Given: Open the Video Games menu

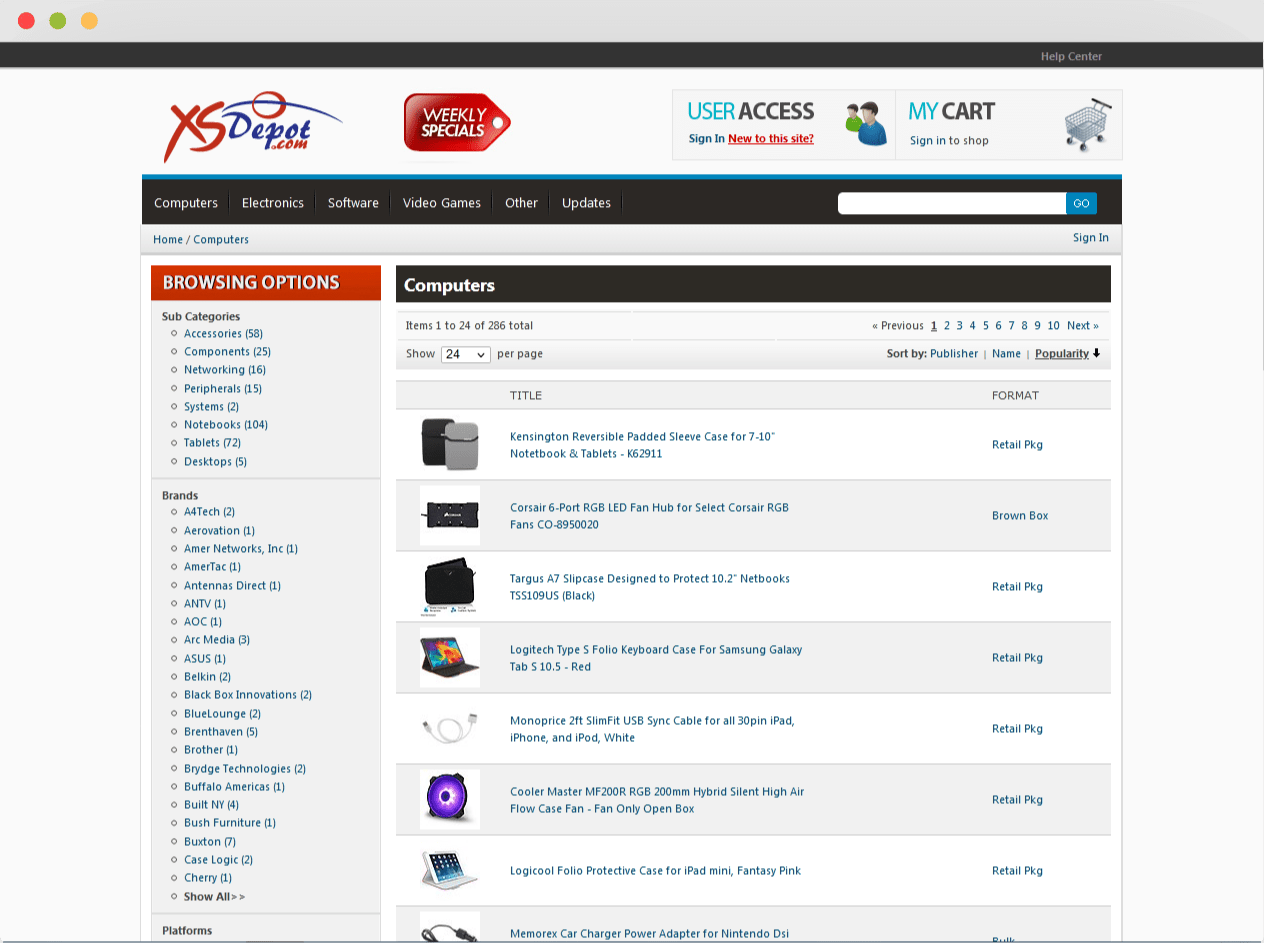Looking at the screenshot, I should (x=442, y=203).
